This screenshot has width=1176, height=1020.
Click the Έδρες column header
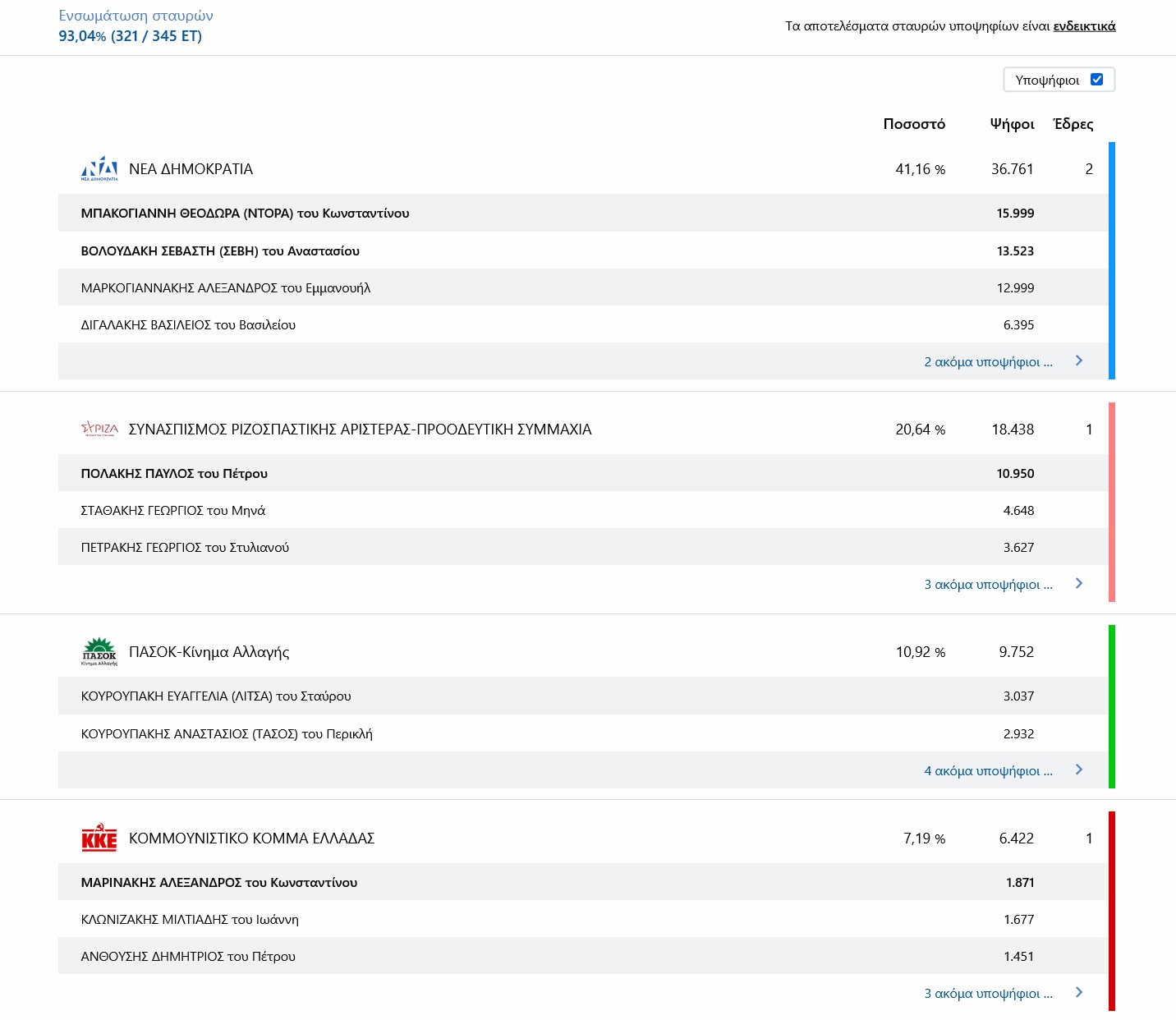(x=1073, y=124)
